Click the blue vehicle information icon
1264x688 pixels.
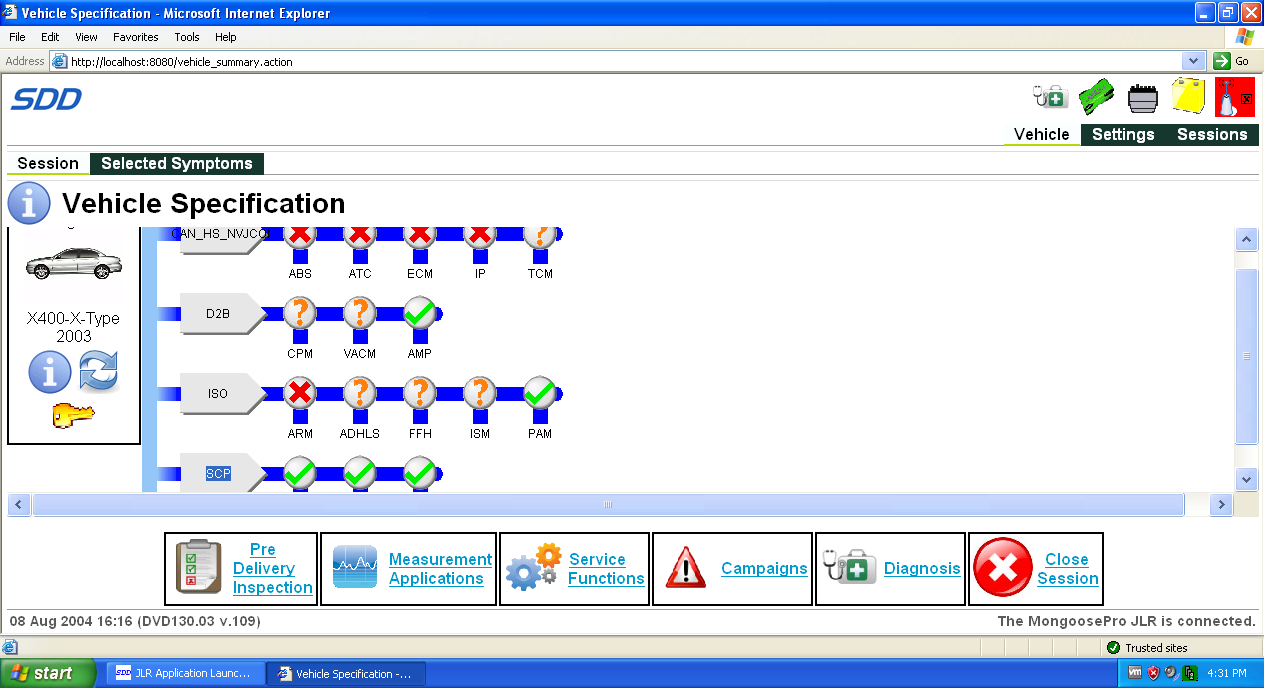[49, 372]
